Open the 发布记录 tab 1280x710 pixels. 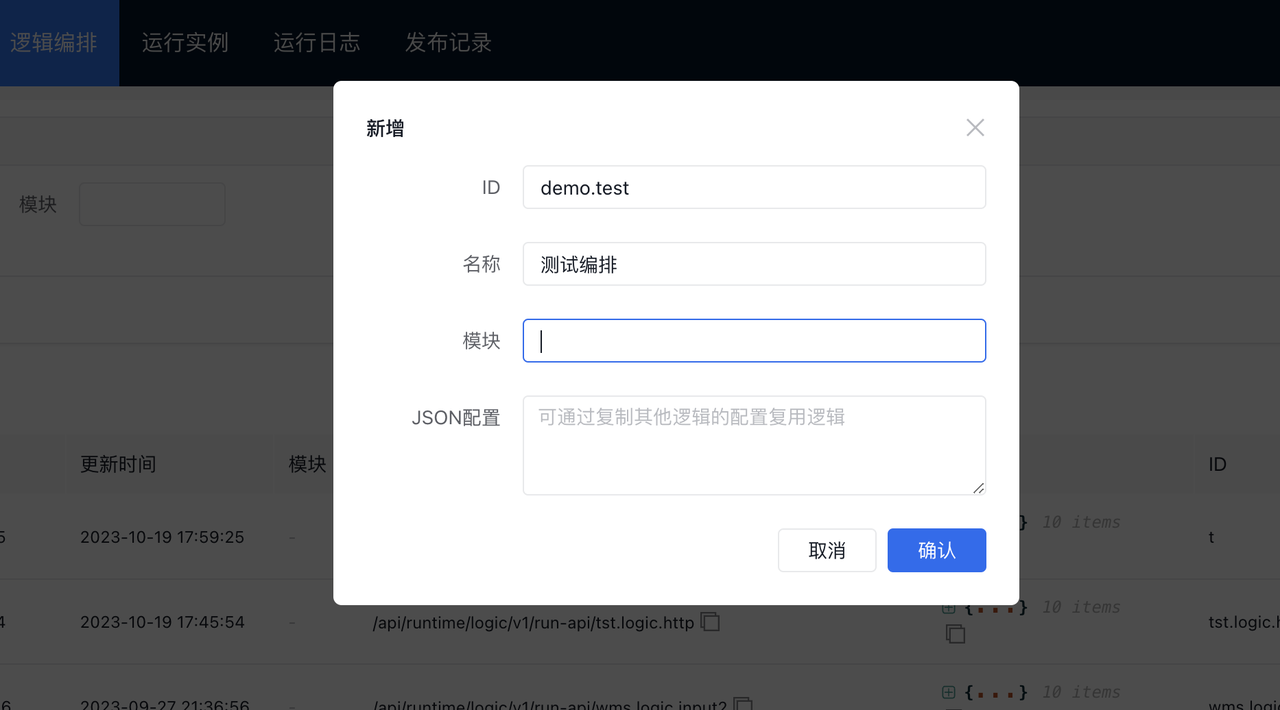point(448,43)
